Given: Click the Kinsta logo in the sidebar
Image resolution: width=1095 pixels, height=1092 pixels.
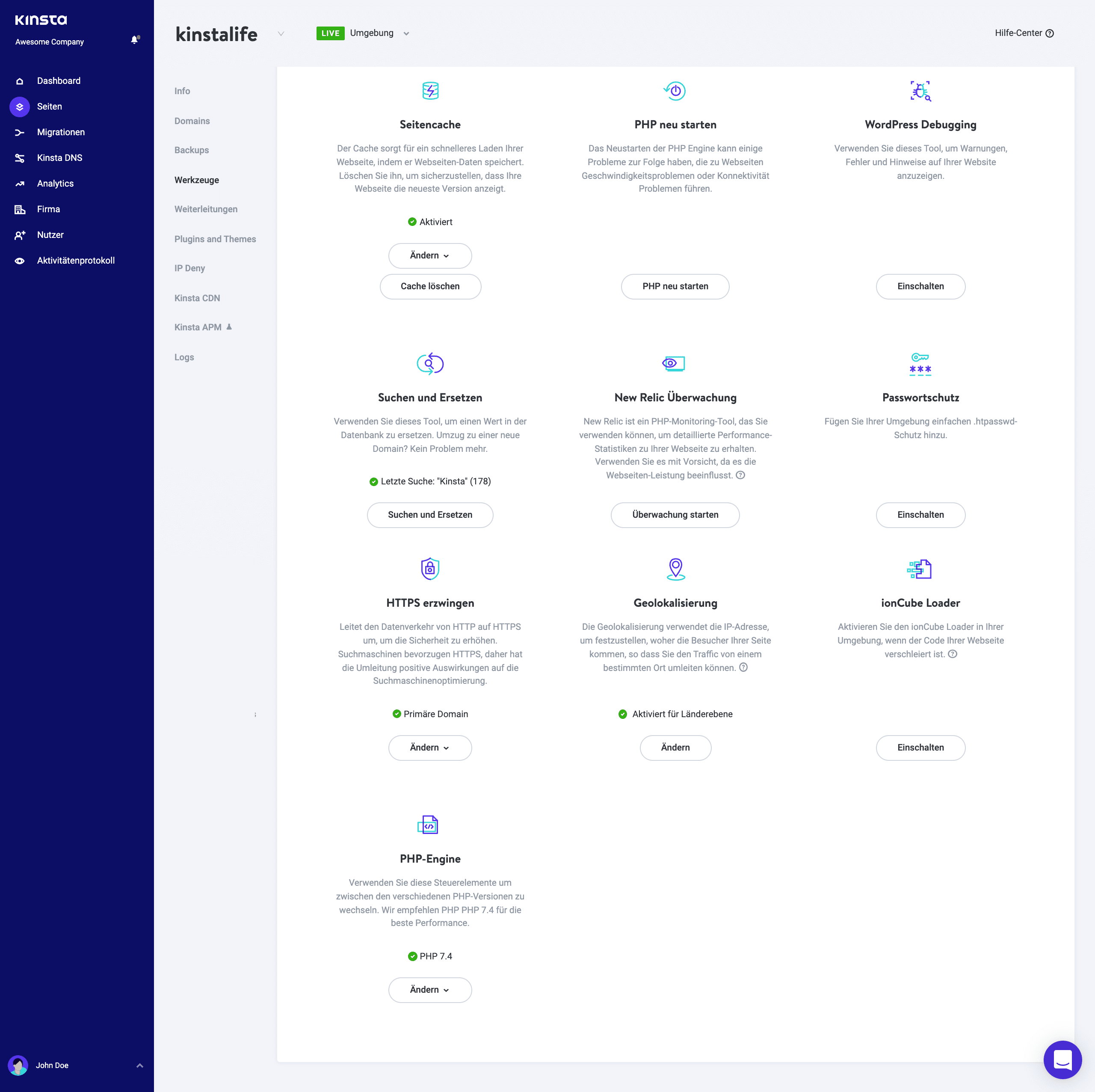Looking at the screenshot, I should [40, 19].
